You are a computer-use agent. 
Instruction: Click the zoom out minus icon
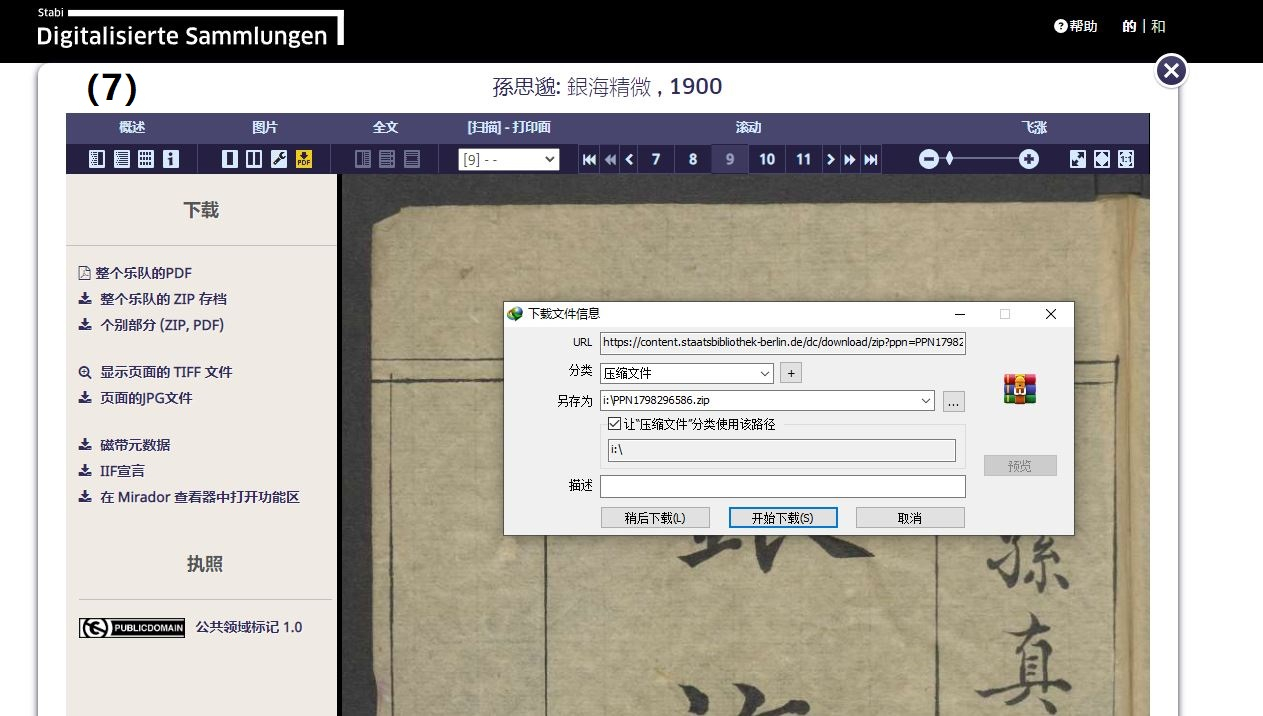929,159
